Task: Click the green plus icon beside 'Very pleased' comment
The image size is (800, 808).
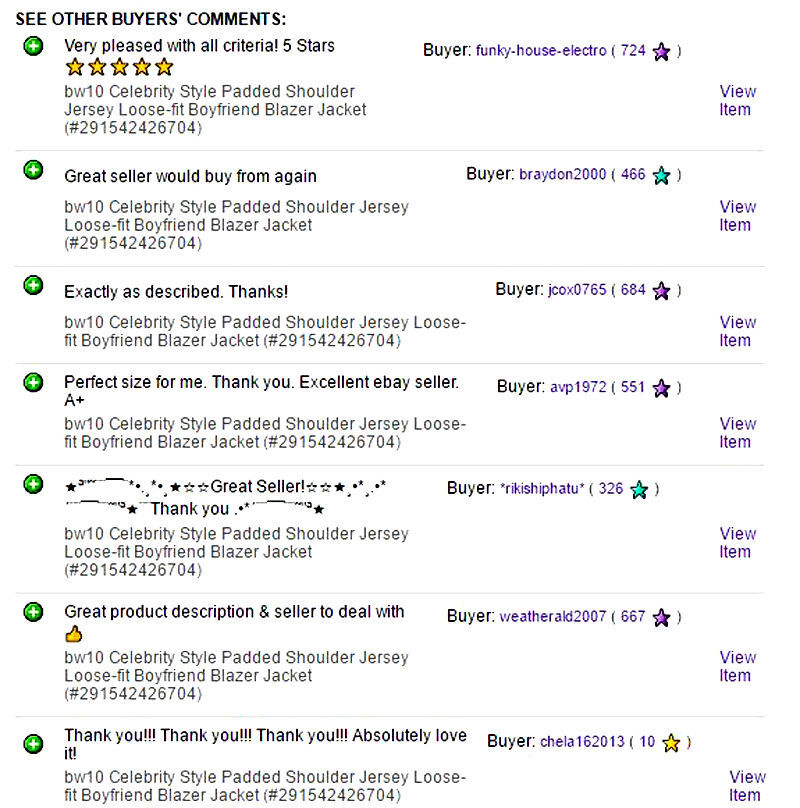Action: tap(34, 46)
